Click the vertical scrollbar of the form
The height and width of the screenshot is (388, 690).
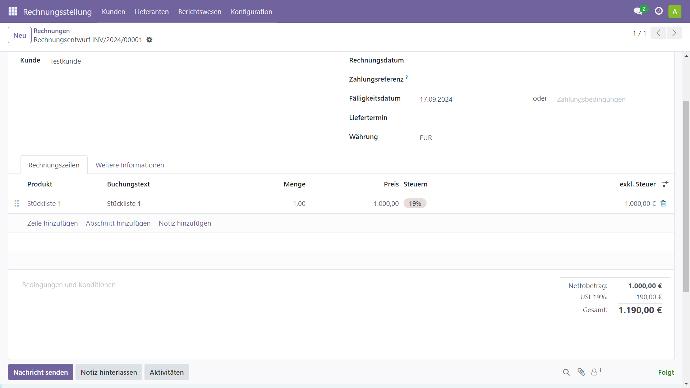686,196
